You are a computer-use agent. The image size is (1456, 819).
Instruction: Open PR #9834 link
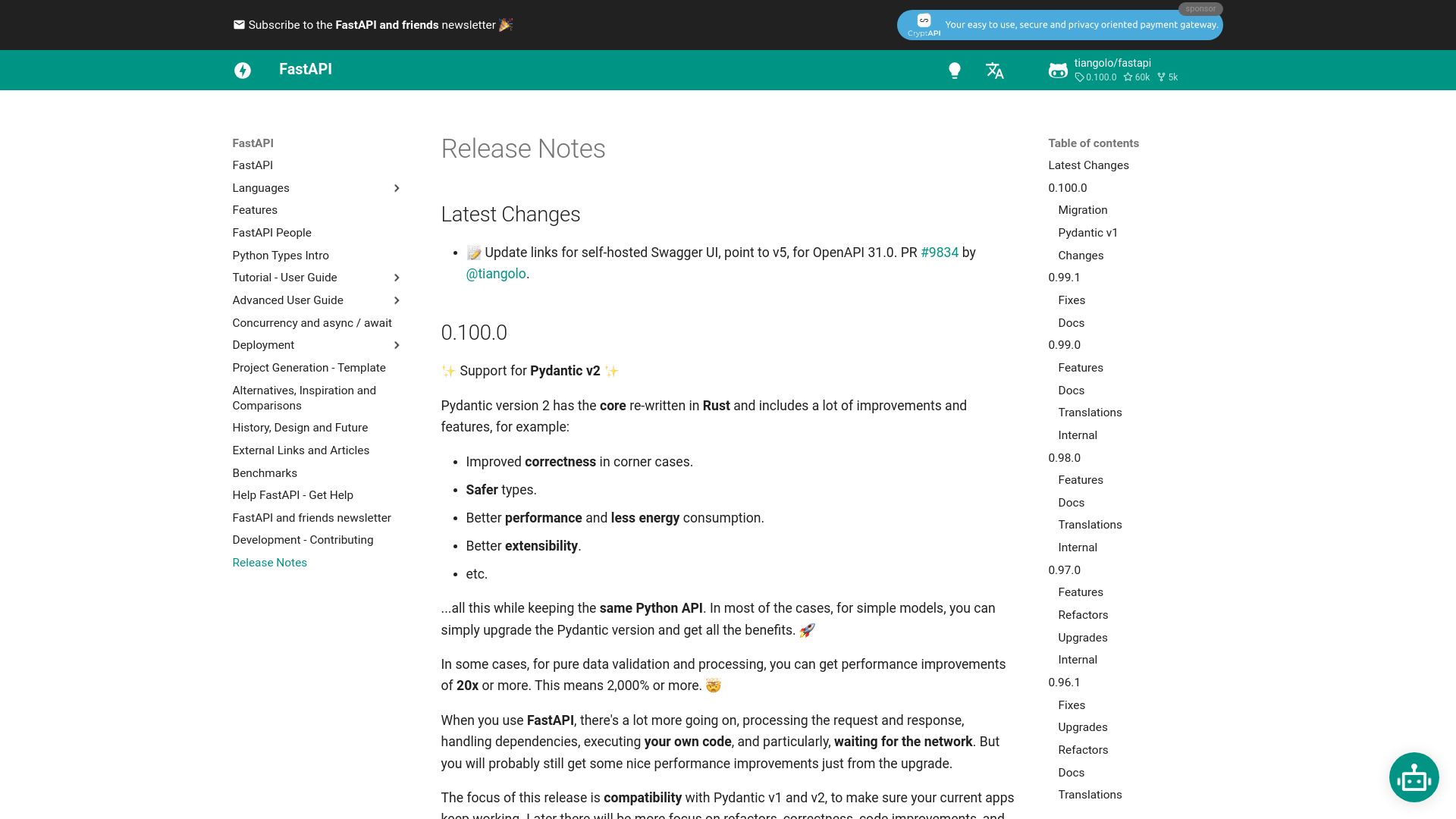(x=940, y=253)
